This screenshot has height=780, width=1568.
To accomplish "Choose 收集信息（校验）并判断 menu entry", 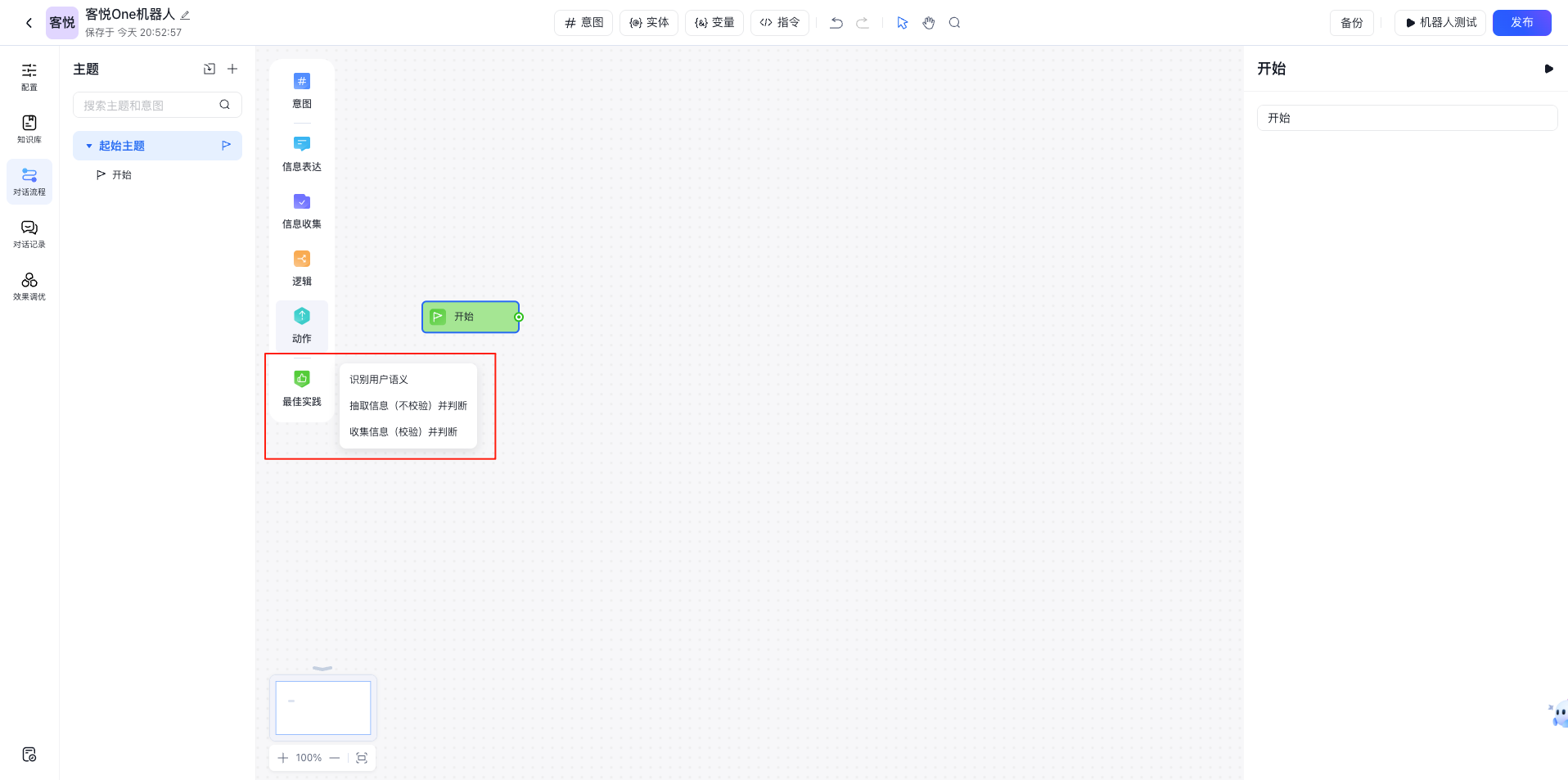I will 403,432.
